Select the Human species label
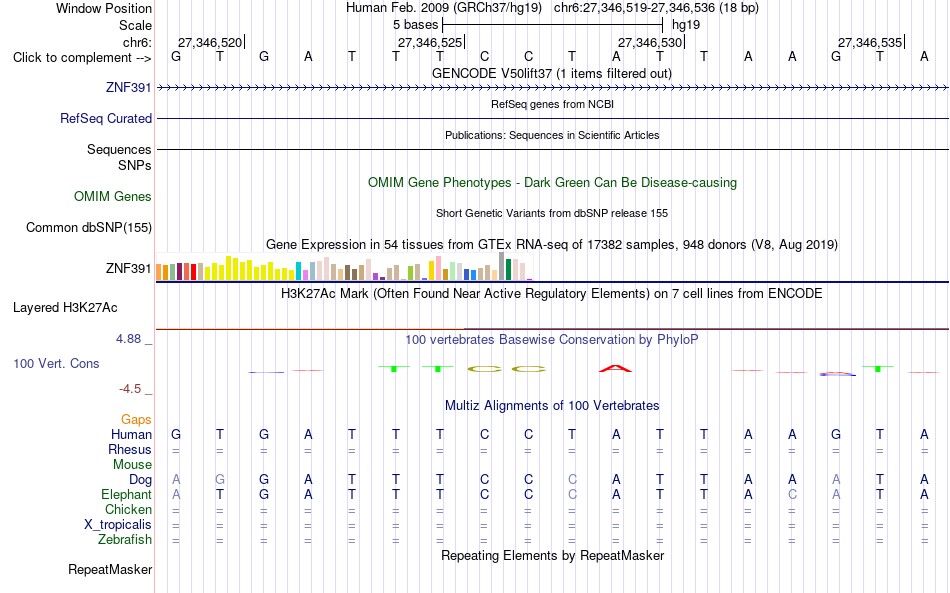Viewport: 950px width, 593px height. pyautogui.click(x=131, y=434)
